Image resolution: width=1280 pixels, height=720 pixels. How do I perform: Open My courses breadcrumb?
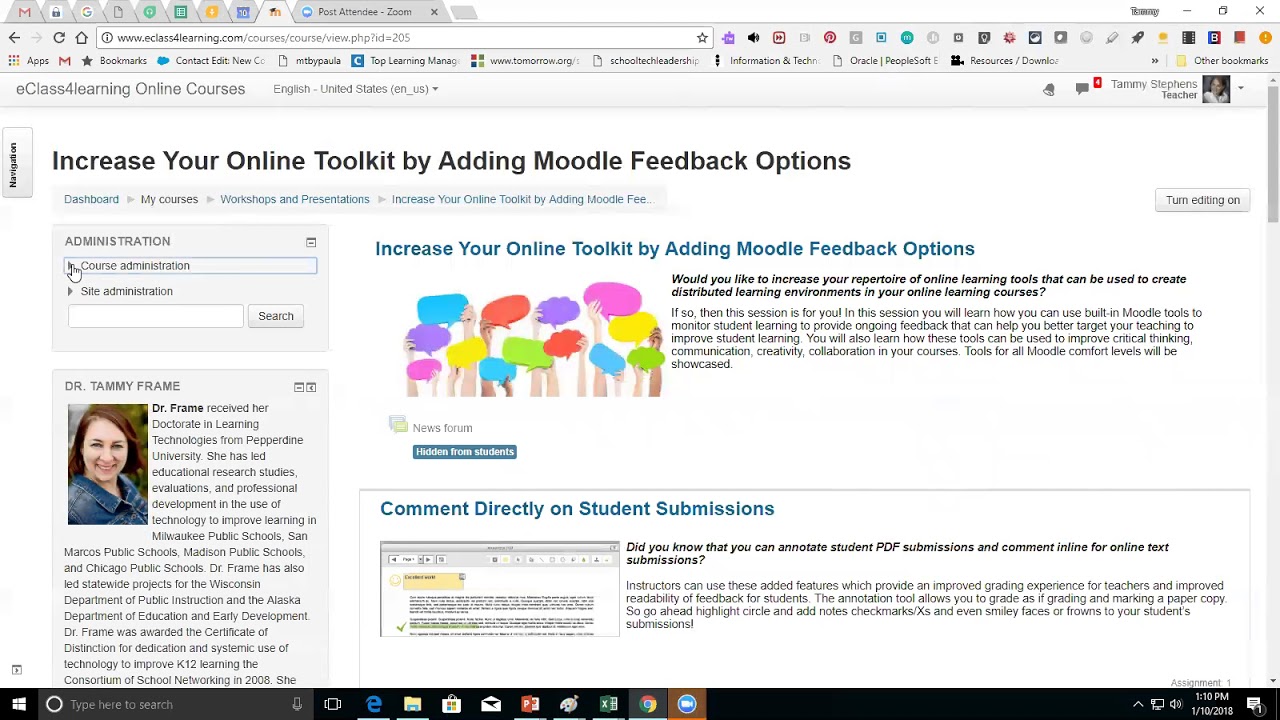point(169,199)
